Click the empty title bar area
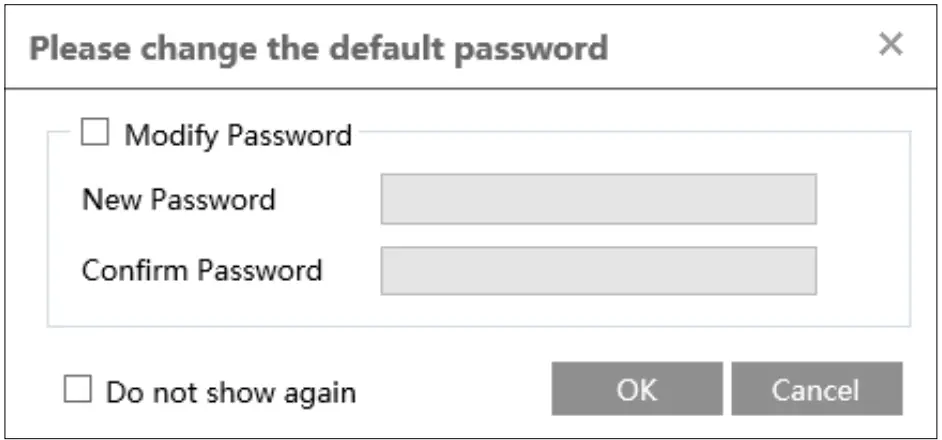This screenshot has height=440, width=942. (x=740, y=47)
